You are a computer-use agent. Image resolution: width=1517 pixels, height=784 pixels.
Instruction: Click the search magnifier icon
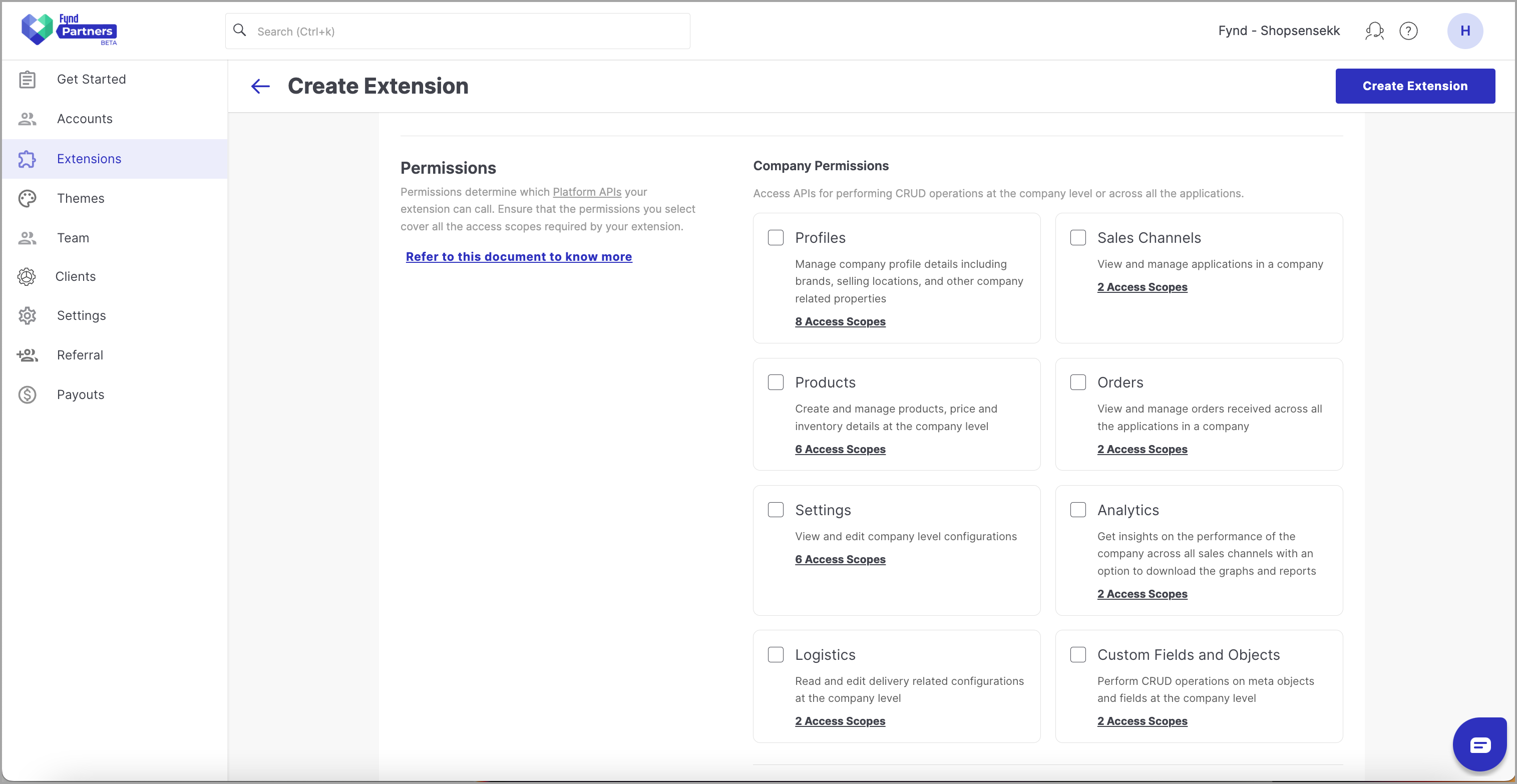click(240, 30)
